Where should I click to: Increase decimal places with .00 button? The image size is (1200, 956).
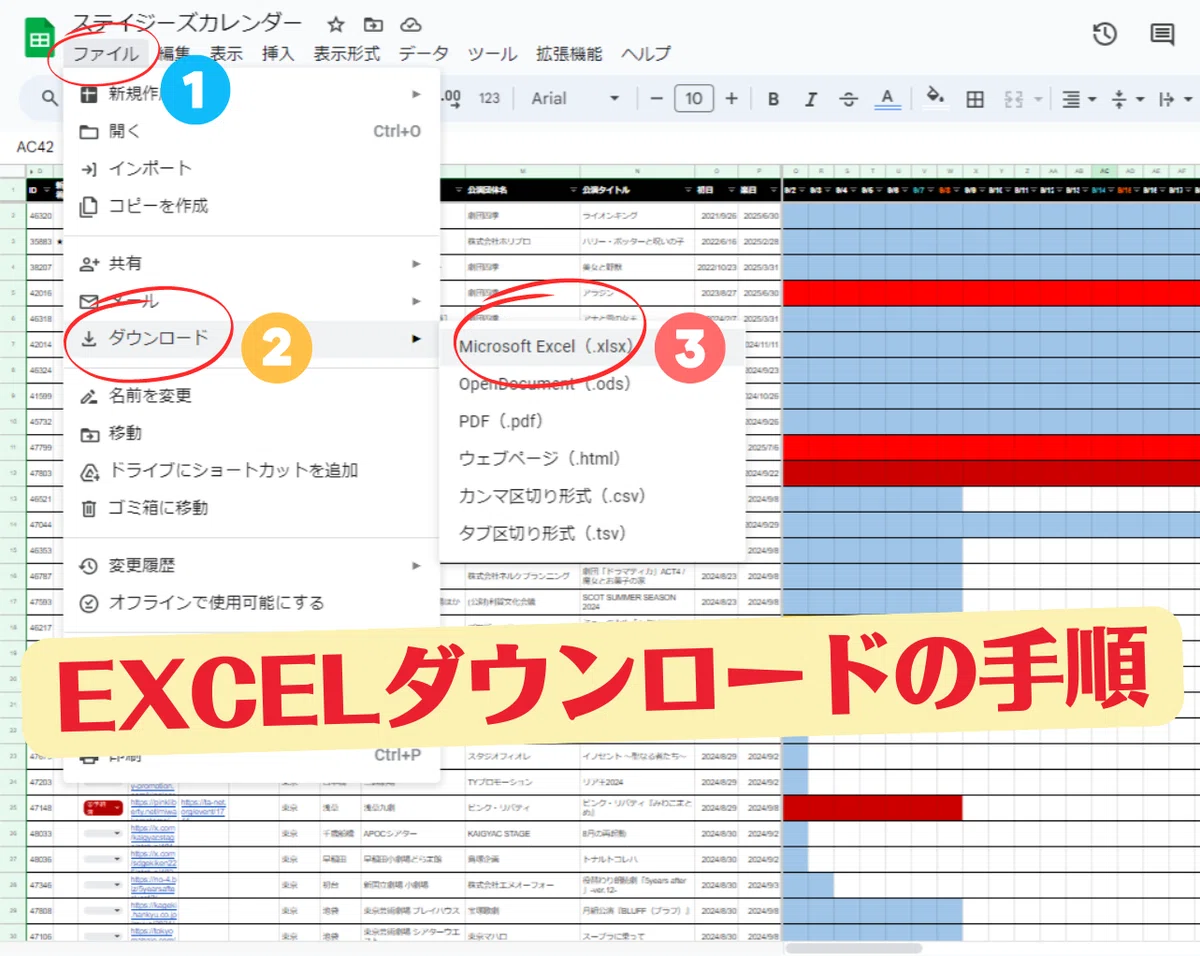pyautogui.click(x=449, y=97)
